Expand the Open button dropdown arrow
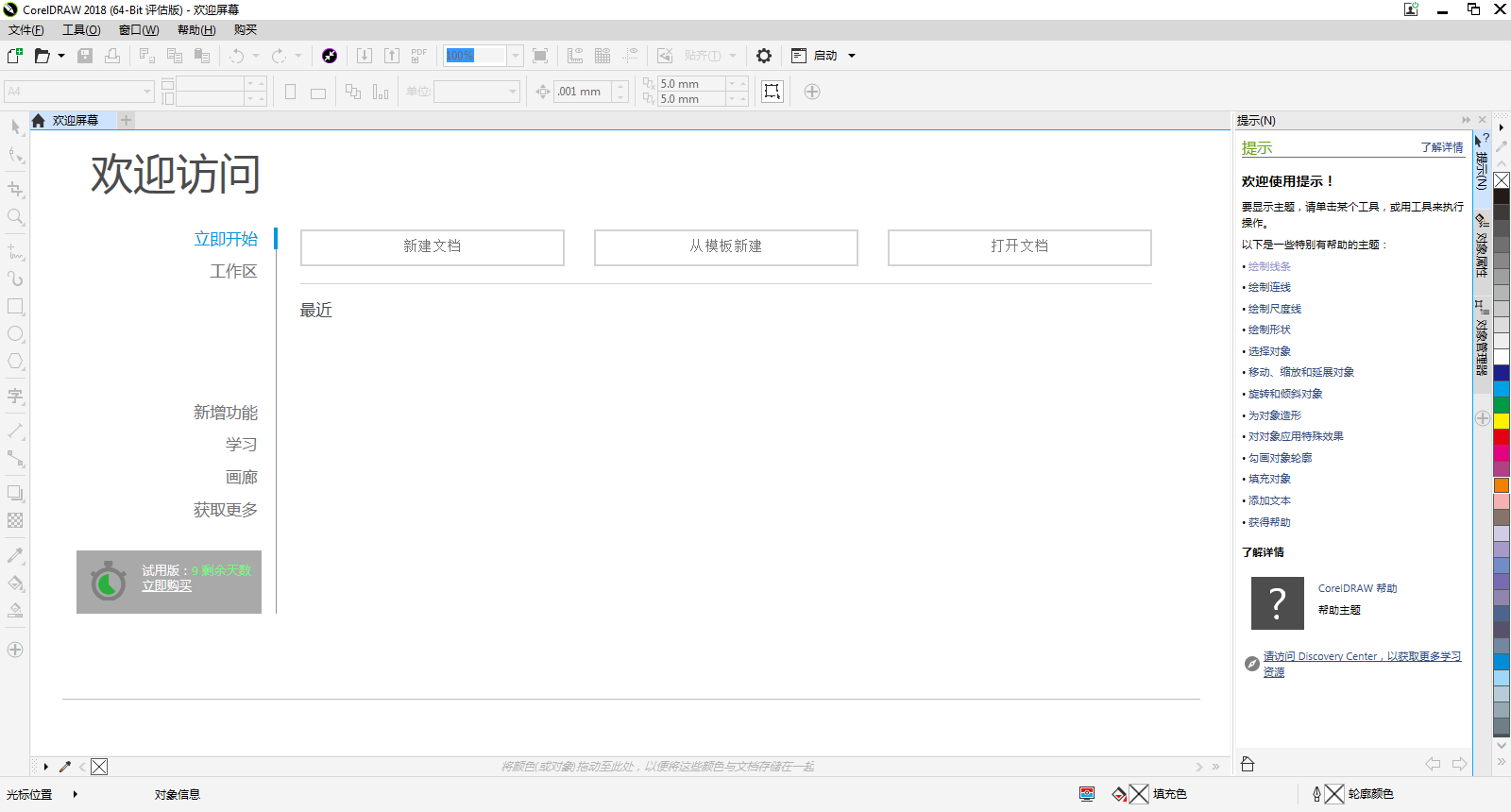The image size is (1511, 812). click(x=61, y=56)
